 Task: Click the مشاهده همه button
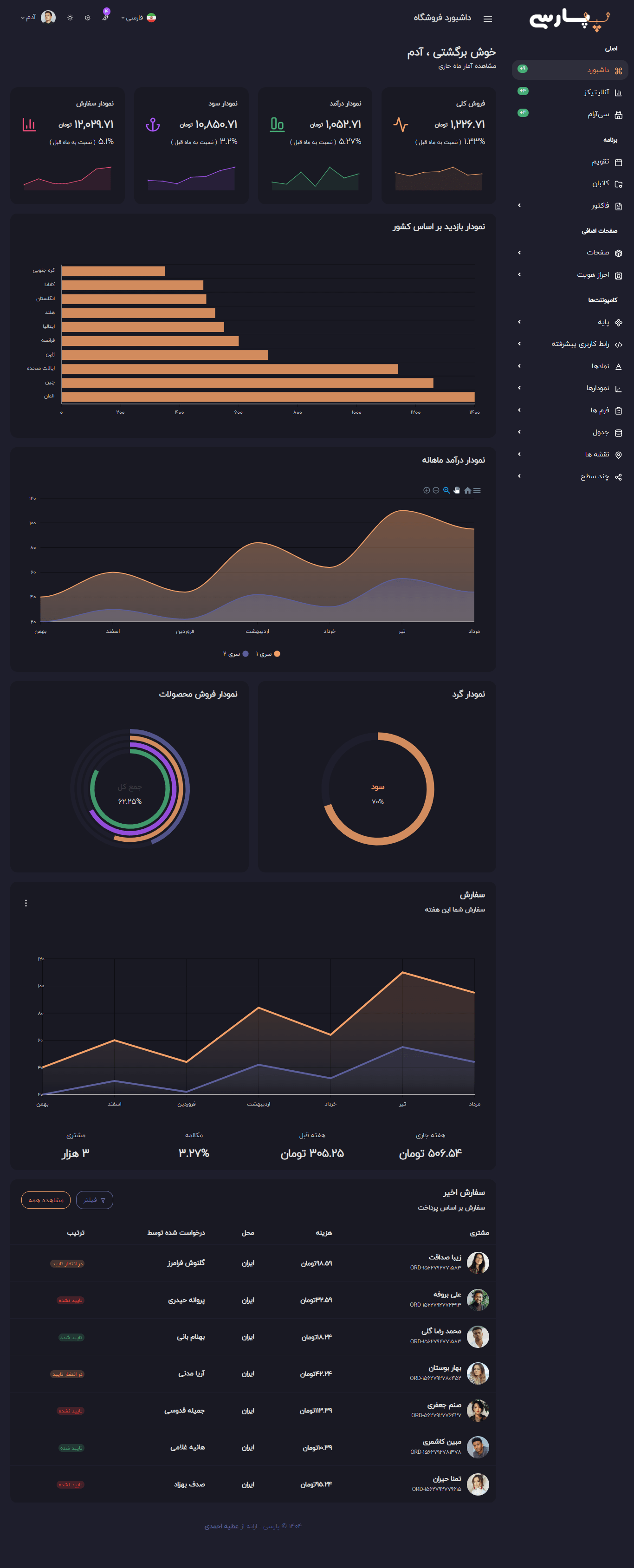coord(45,1200)
